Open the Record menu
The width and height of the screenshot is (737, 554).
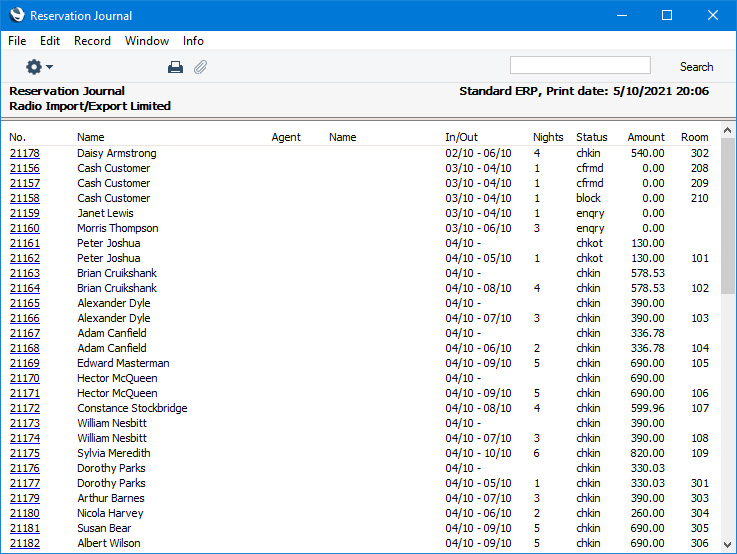click(x=92, y=41)
